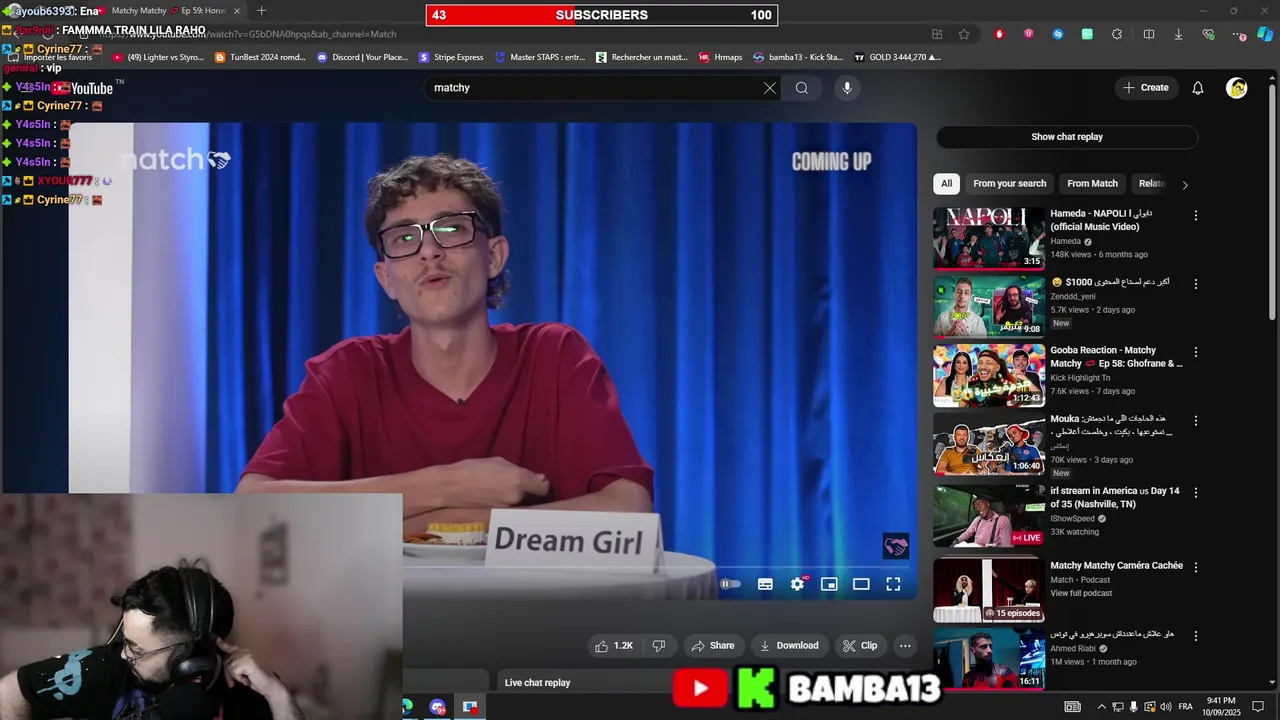
Task: Switch the player to theater mode
Action: point(861,584)
